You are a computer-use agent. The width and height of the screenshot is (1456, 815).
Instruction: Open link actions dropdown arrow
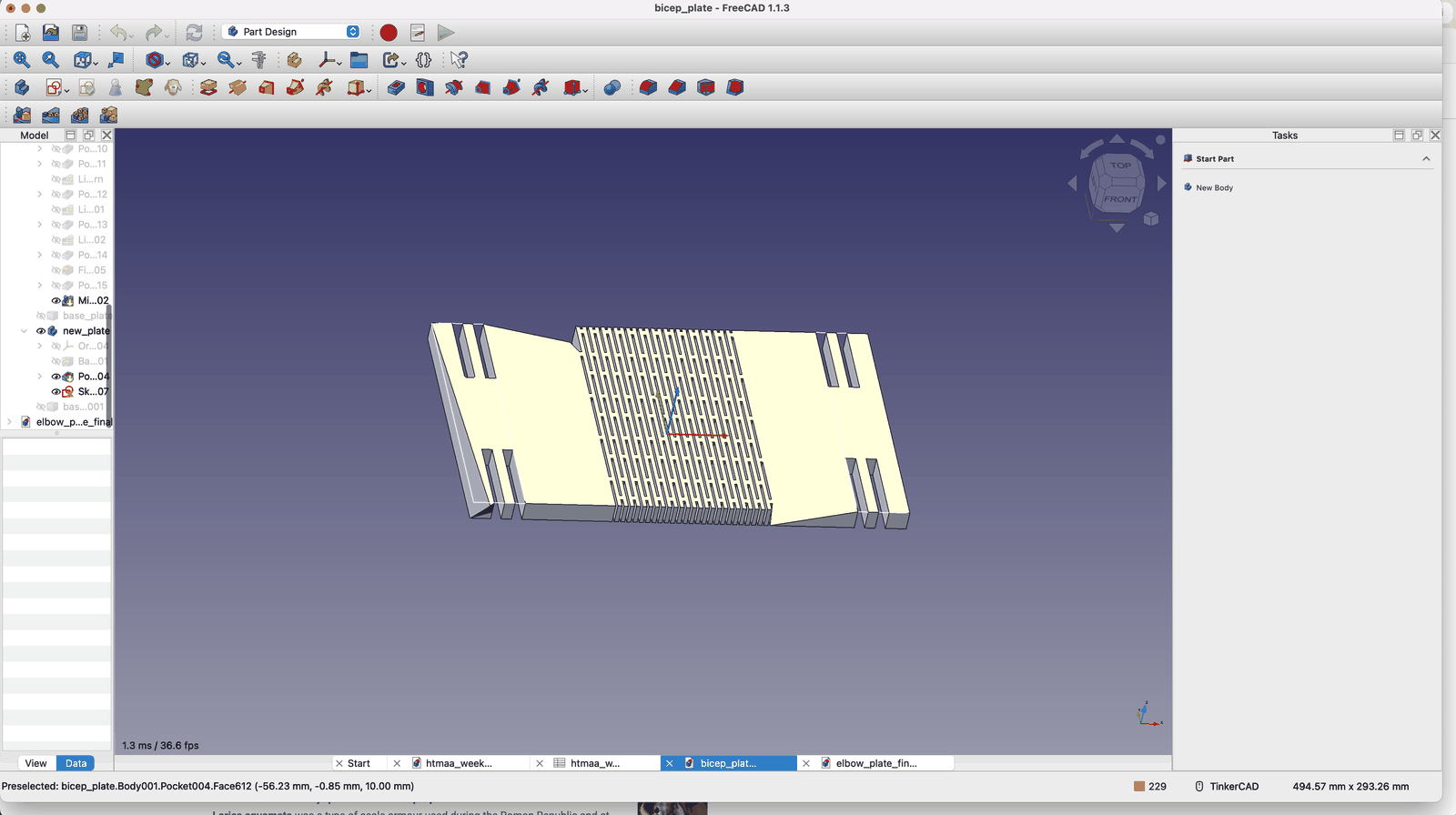[403, 63]
